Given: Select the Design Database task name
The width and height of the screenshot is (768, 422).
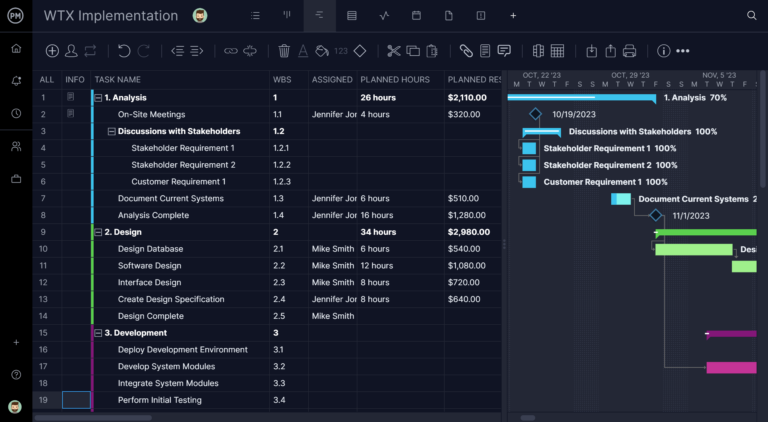Looking at the screenshot, I should (x=150, y=249).
